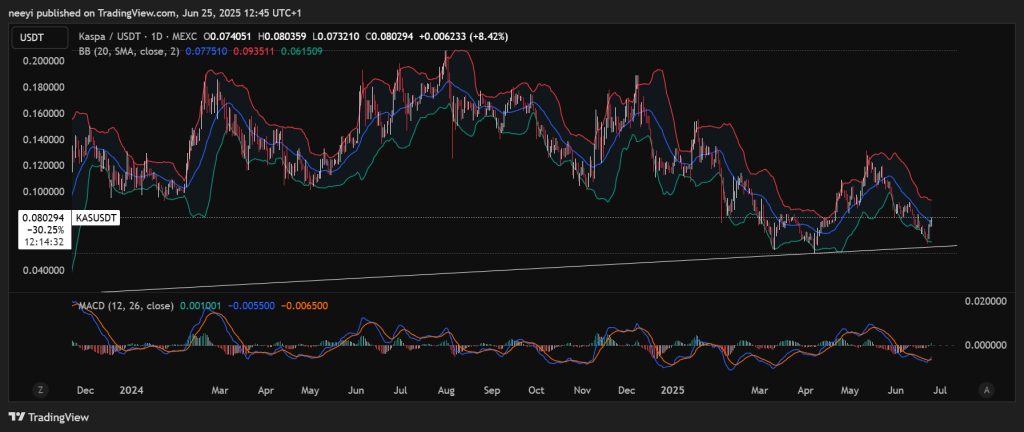Toggle the A auto-scale button

coord(986,388)
